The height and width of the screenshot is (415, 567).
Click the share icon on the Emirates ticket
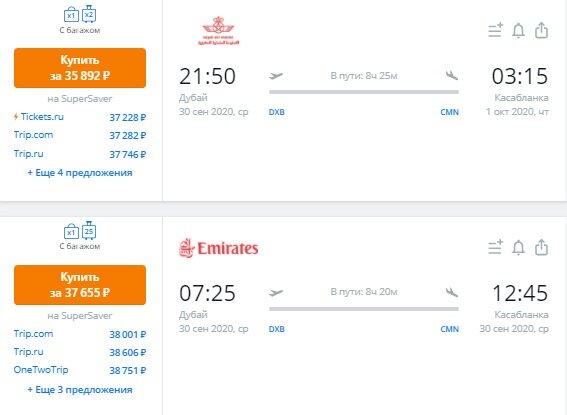pyautogui.click(x=541, y=247)
